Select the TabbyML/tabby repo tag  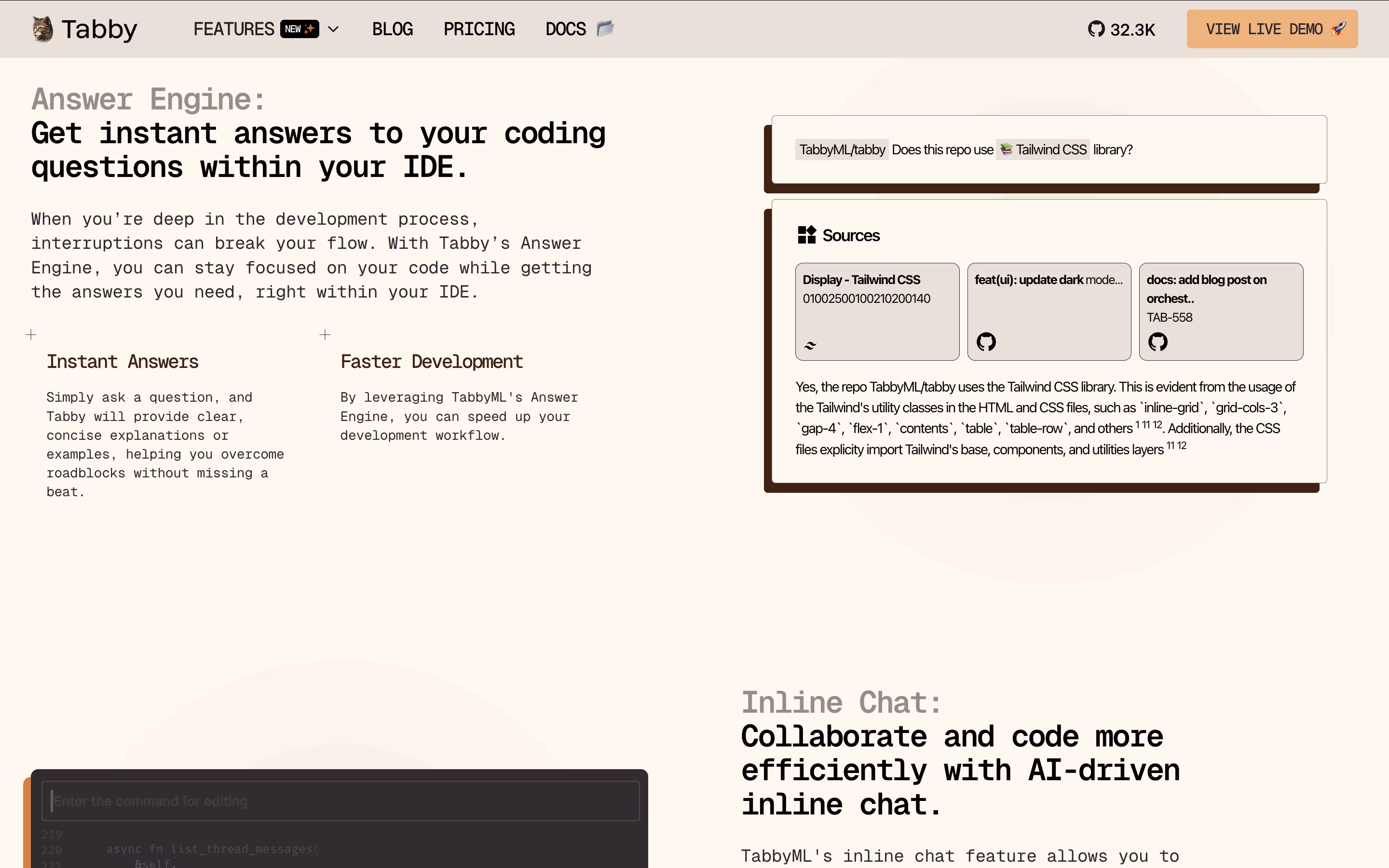(842, 150)
